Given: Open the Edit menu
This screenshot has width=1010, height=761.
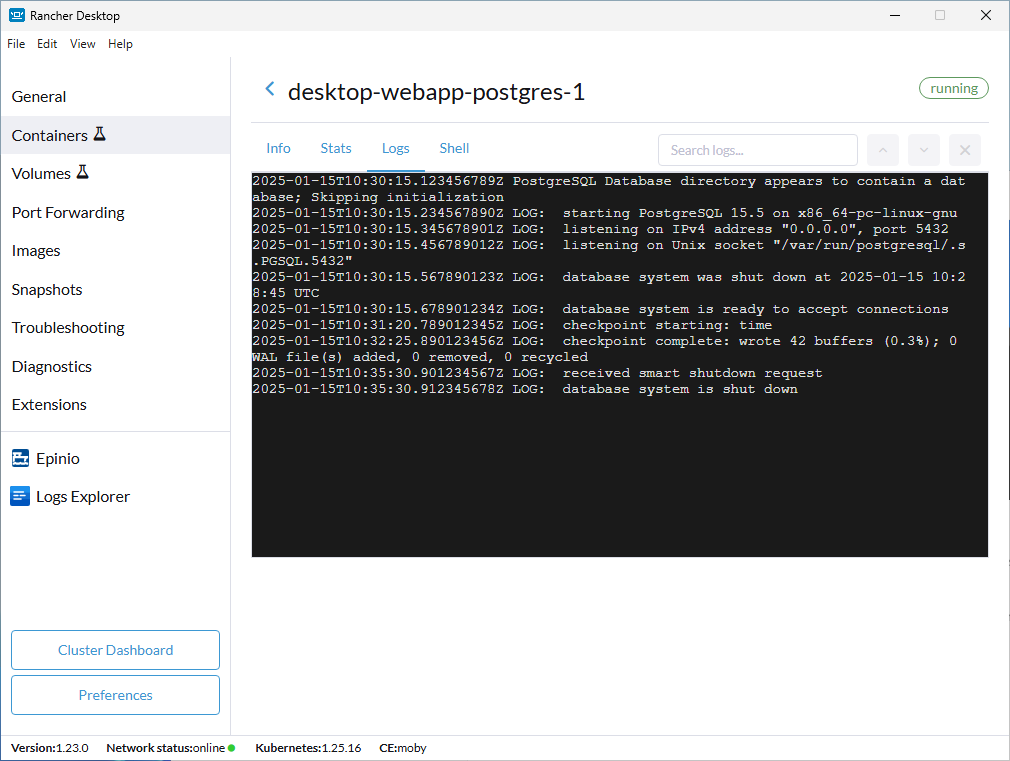Looking at the screenshot, I should point(47,44).
